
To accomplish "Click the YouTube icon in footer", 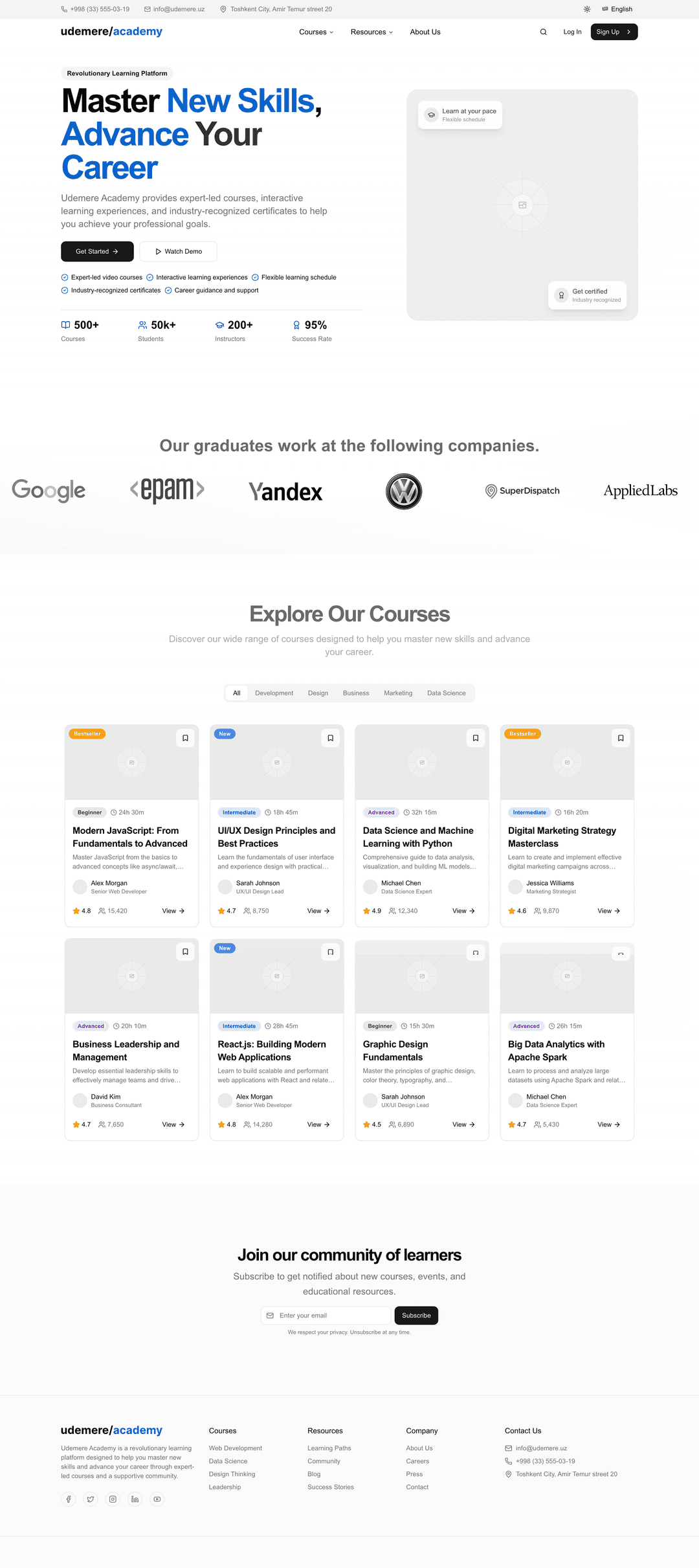I will [x=157, y=1499].
